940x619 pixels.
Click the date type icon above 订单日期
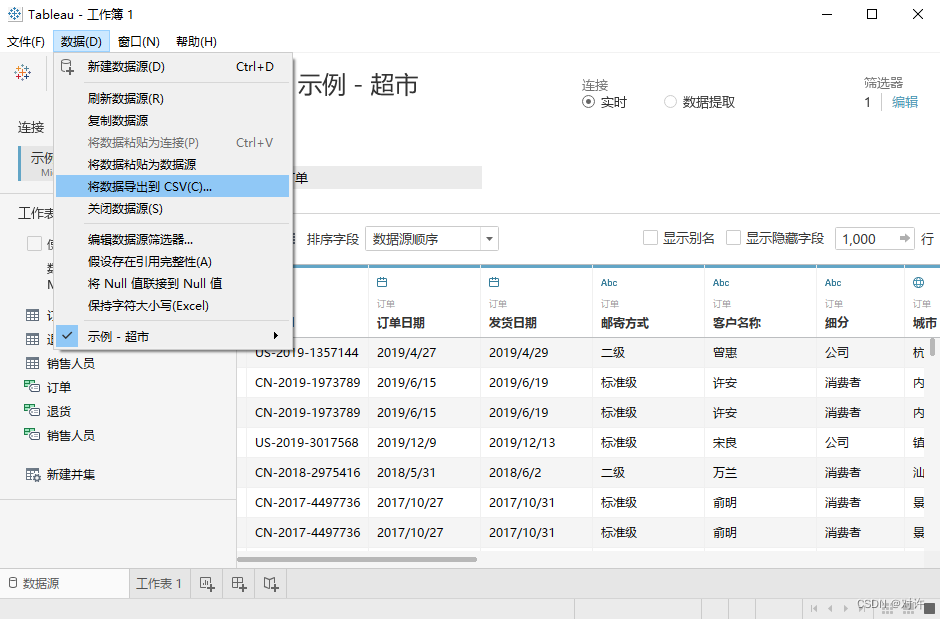[382, 282]
